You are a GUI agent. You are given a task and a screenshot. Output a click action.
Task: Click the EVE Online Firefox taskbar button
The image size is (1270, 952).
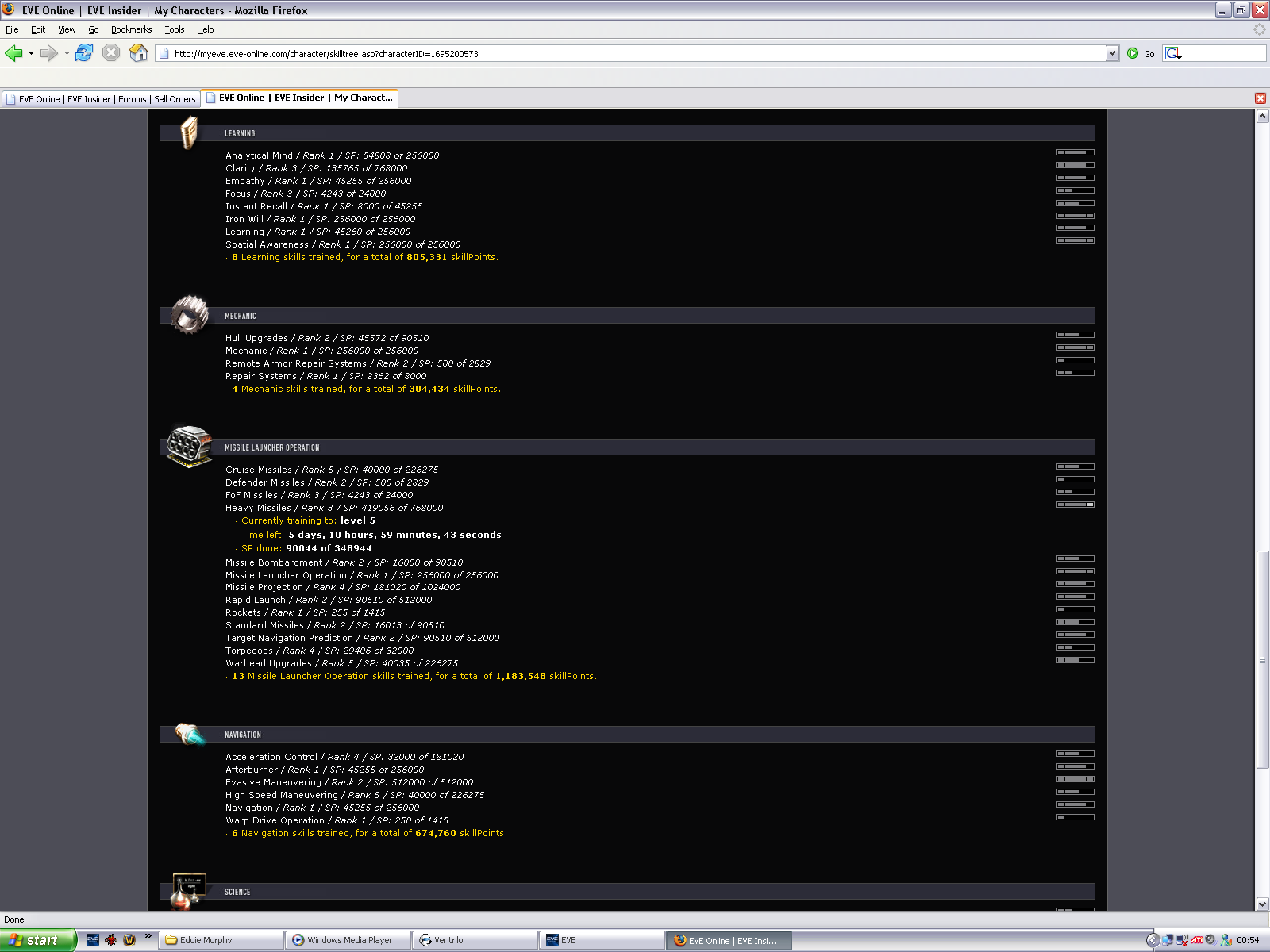(x=729, y=940)
